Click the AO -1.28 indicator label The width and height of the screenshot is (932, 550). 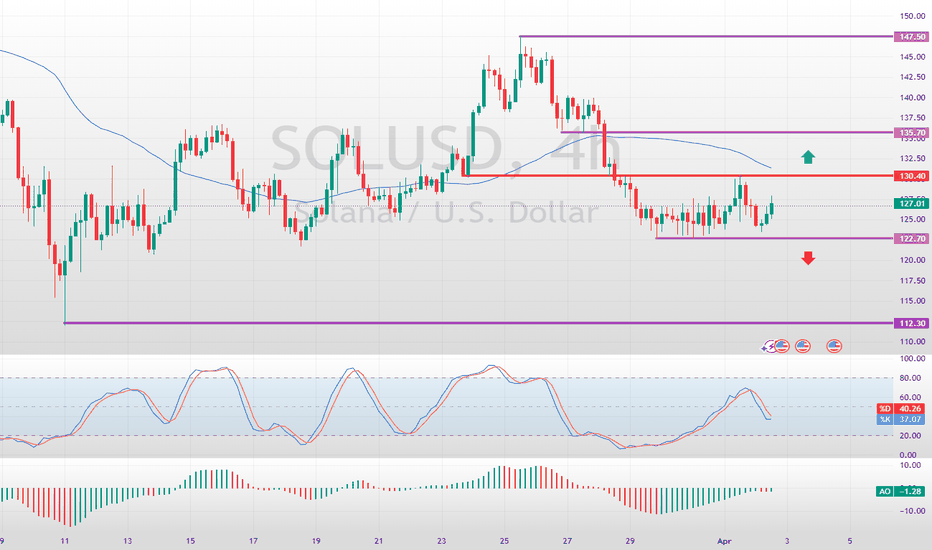tap(901, 491)
